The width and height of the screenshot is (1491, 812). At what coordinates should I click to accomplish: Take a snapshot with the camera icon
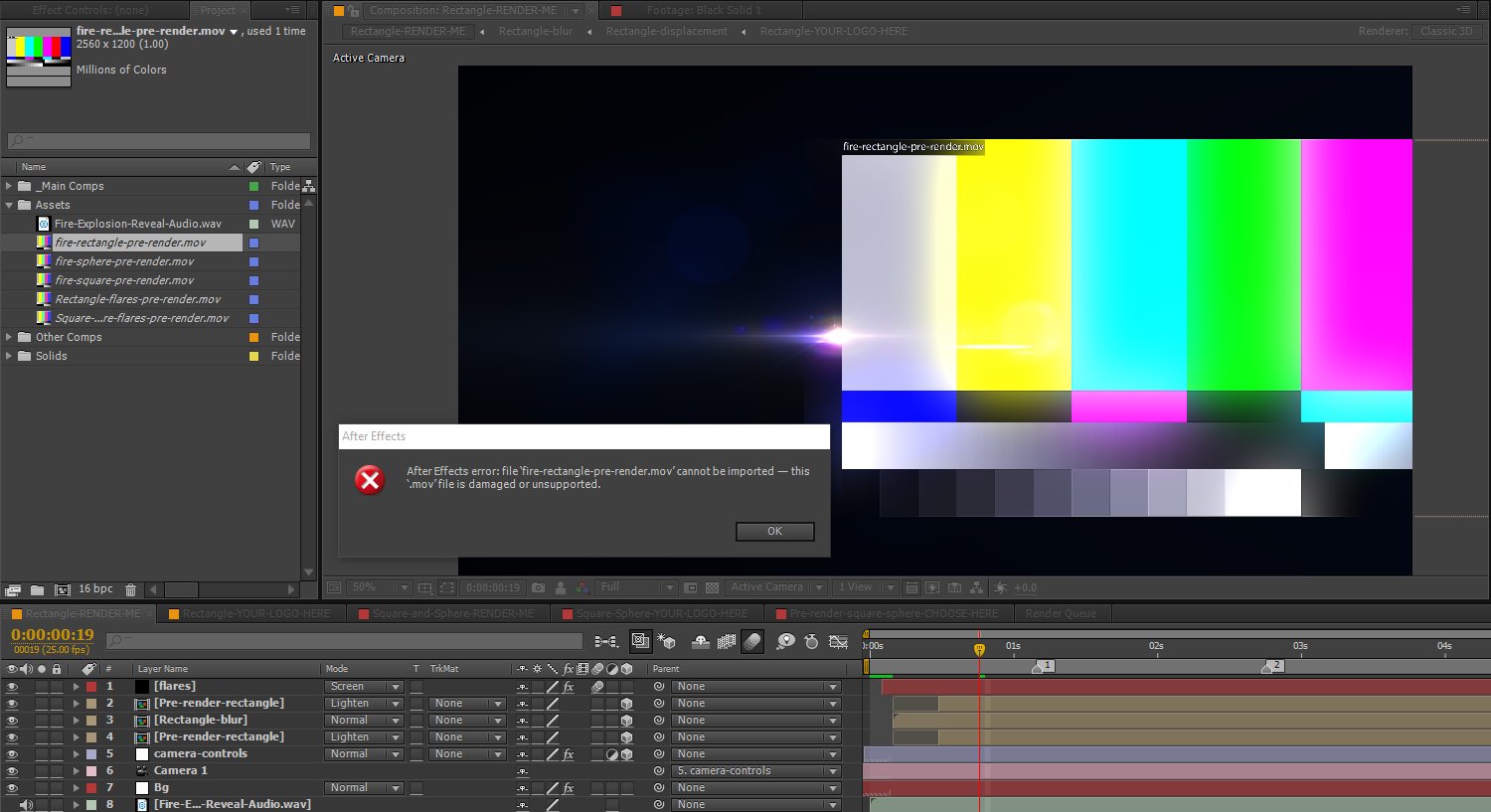[538, 587]
